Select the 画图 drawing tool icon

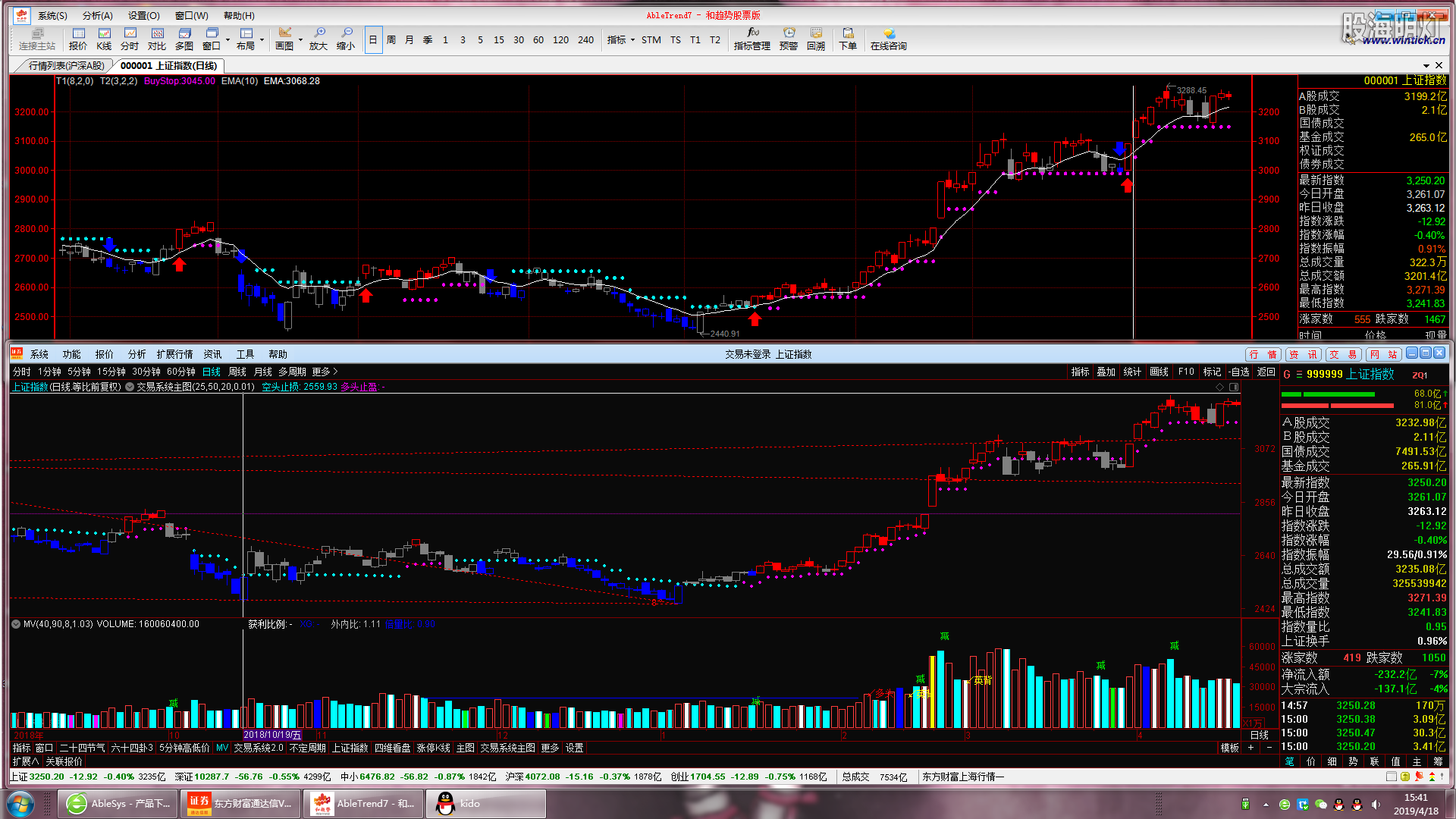coord(284,39)
